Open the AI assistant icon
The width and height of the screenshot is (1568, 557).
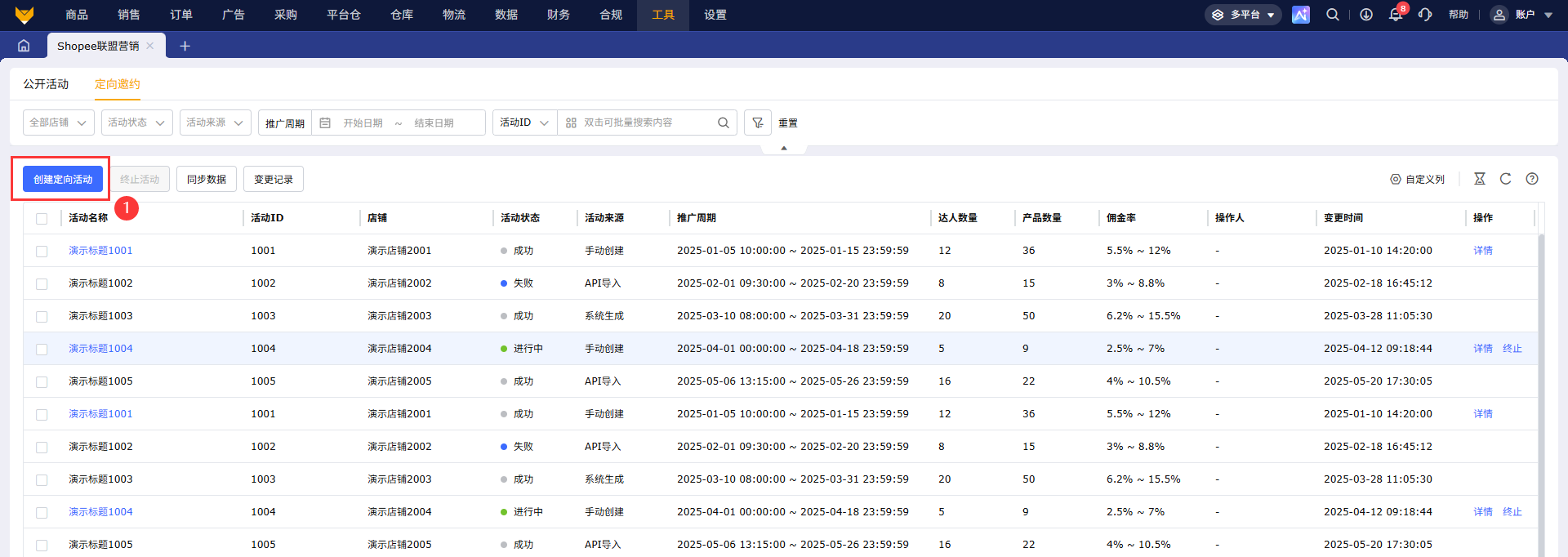point(1301,15)
